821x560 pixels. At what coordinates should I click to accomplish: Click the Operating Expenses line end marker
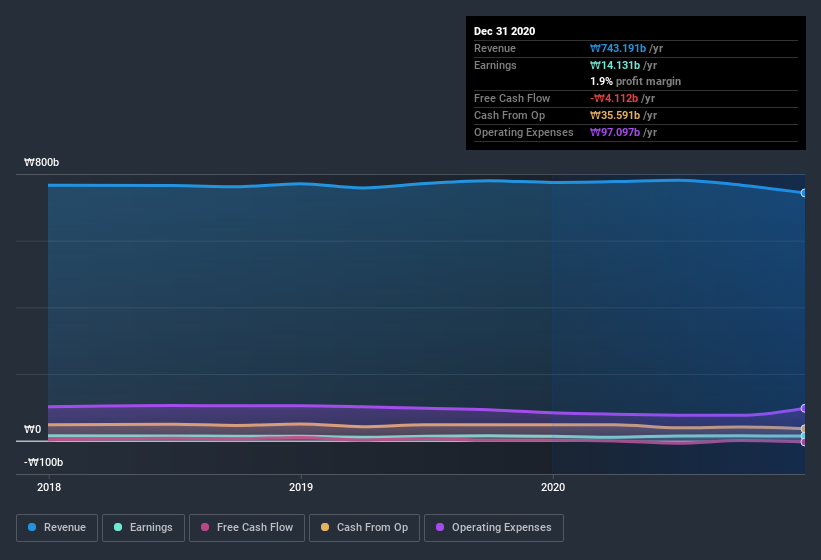804,408
